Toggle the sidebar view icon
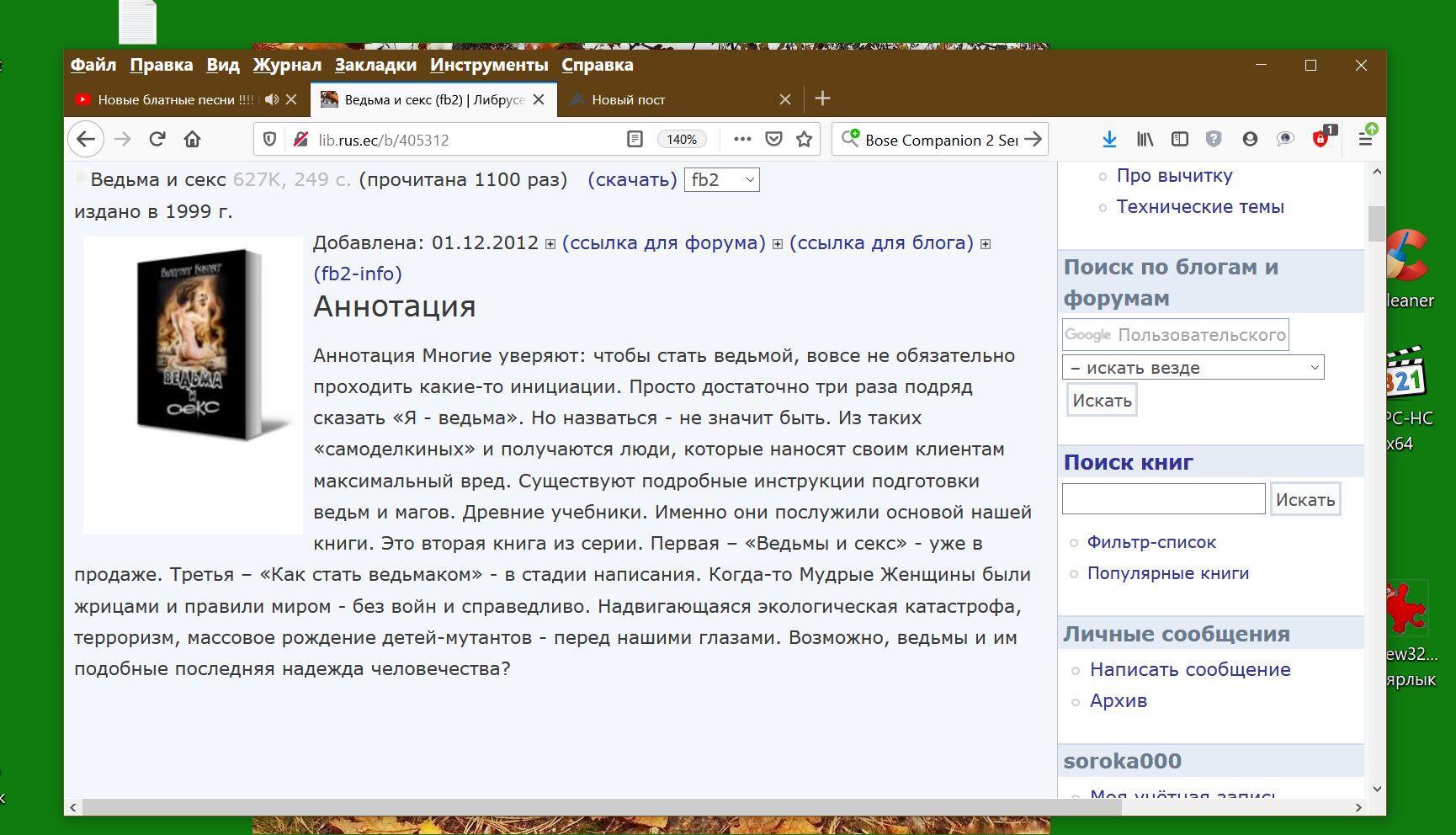 1180,140
